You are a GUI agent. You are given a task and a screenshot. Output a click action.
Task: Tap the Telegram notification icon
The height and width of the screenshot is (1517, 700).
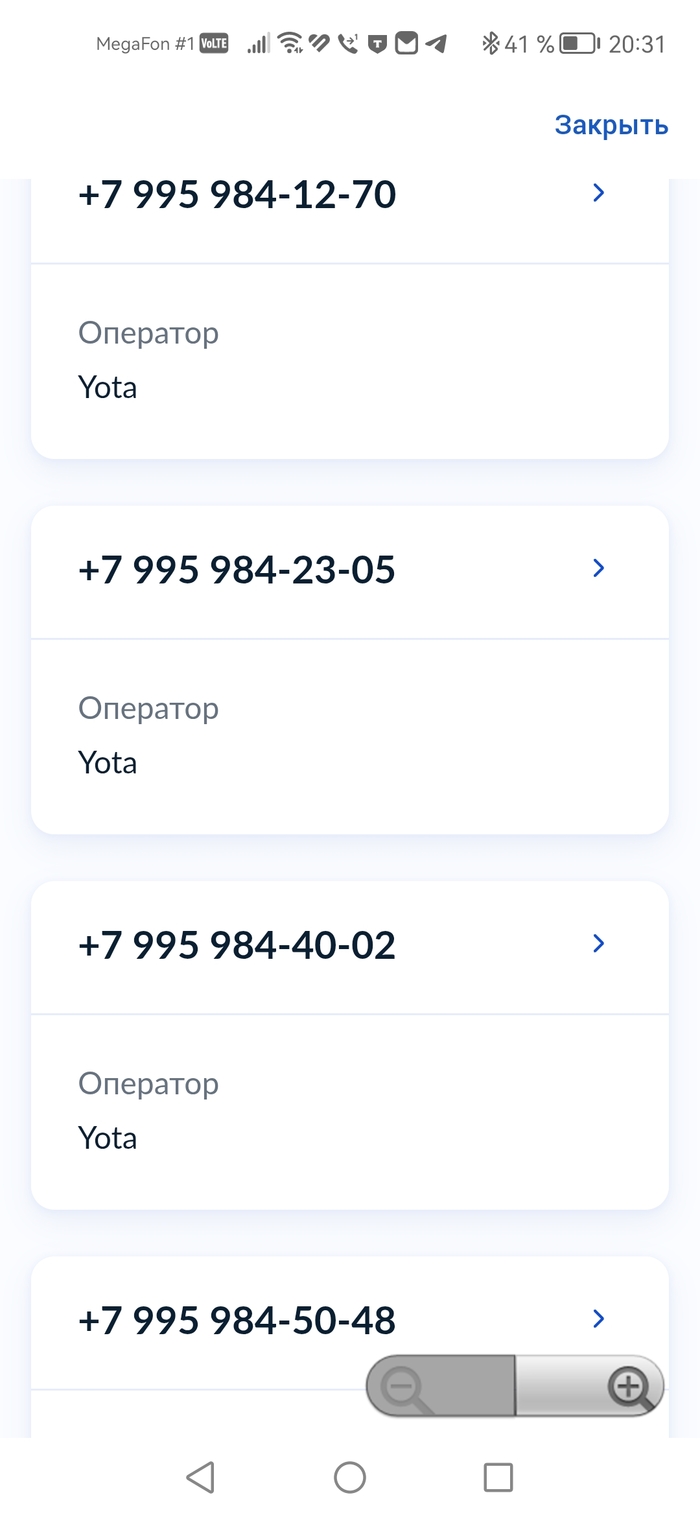coord(435,43)
